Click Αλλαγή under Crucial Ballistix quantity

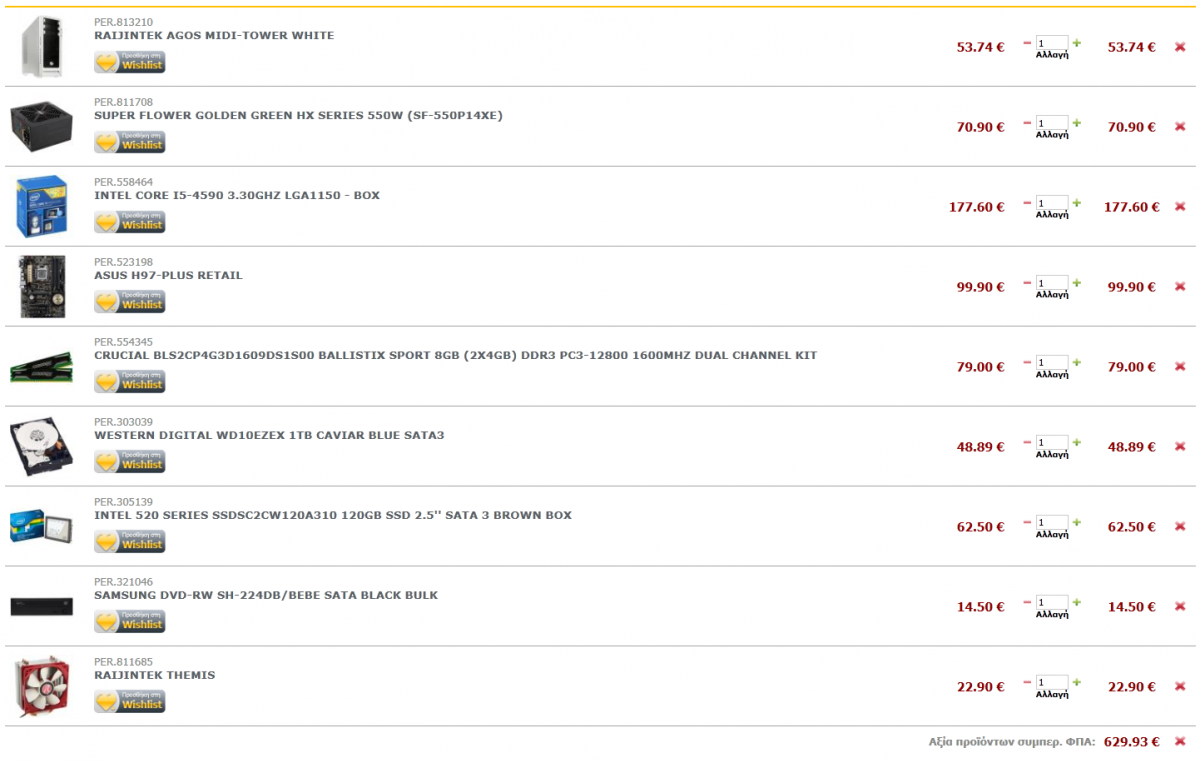click(1052, 375)
